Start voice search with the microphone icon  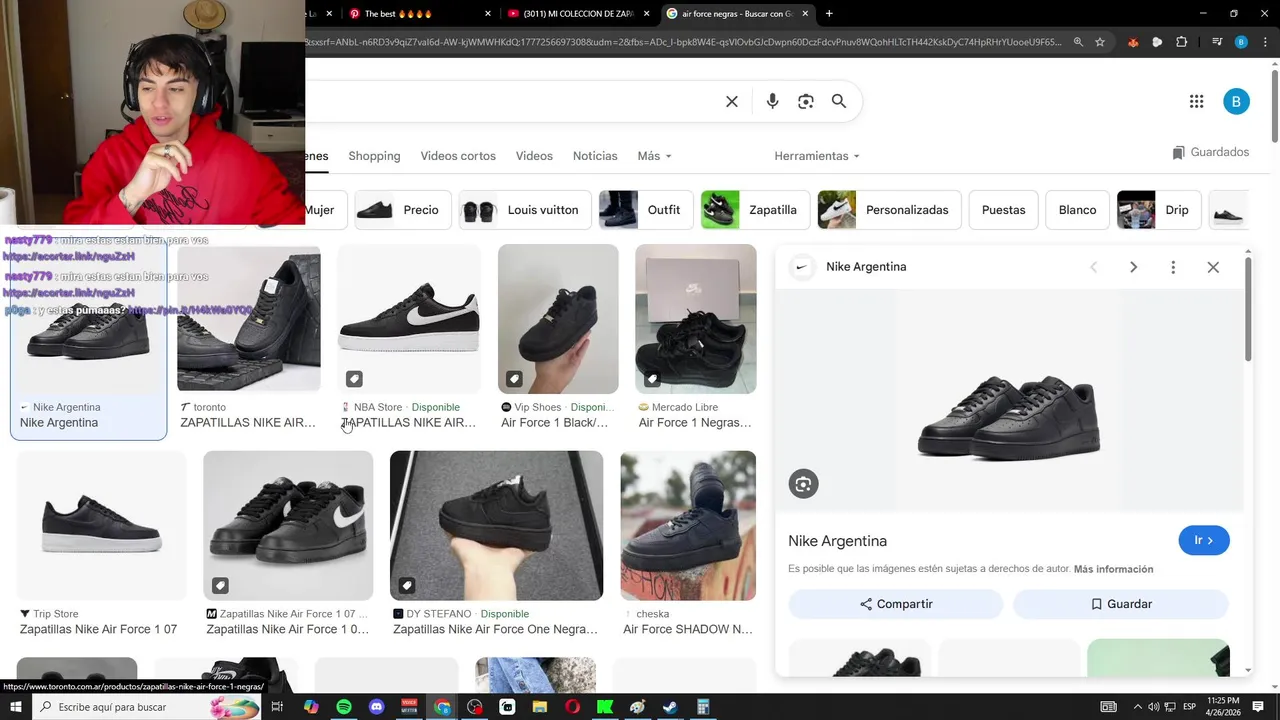click(x=772, y=101)
